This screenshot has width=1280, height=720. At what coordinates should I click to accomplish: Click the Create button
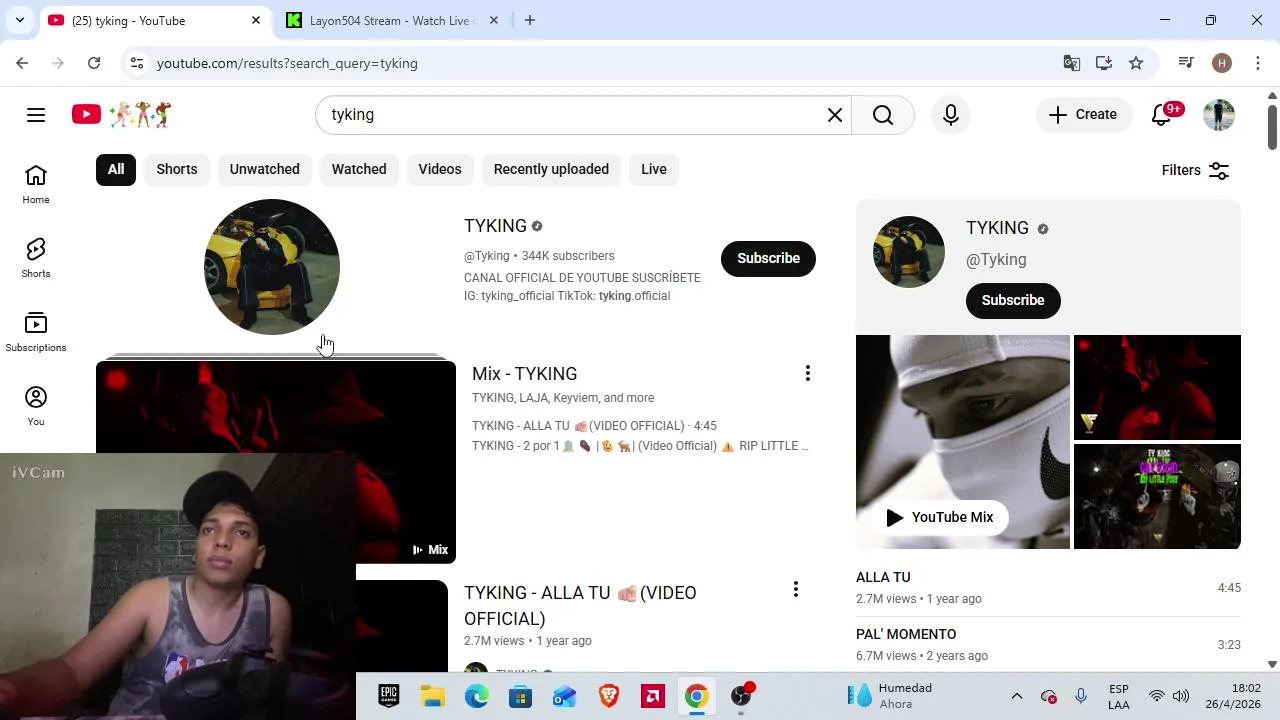(x=1084, y=115)
